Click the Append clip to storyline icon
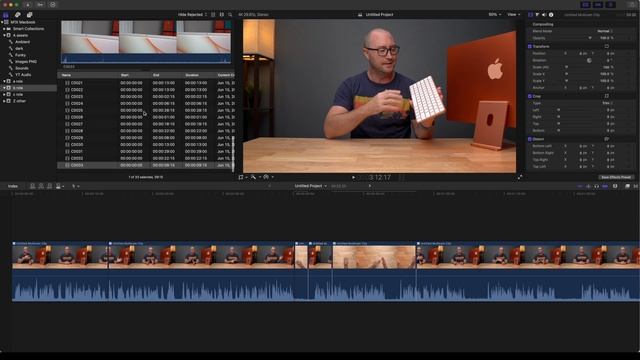This screenshot has height=360, width=640. [x=49, y=186]
